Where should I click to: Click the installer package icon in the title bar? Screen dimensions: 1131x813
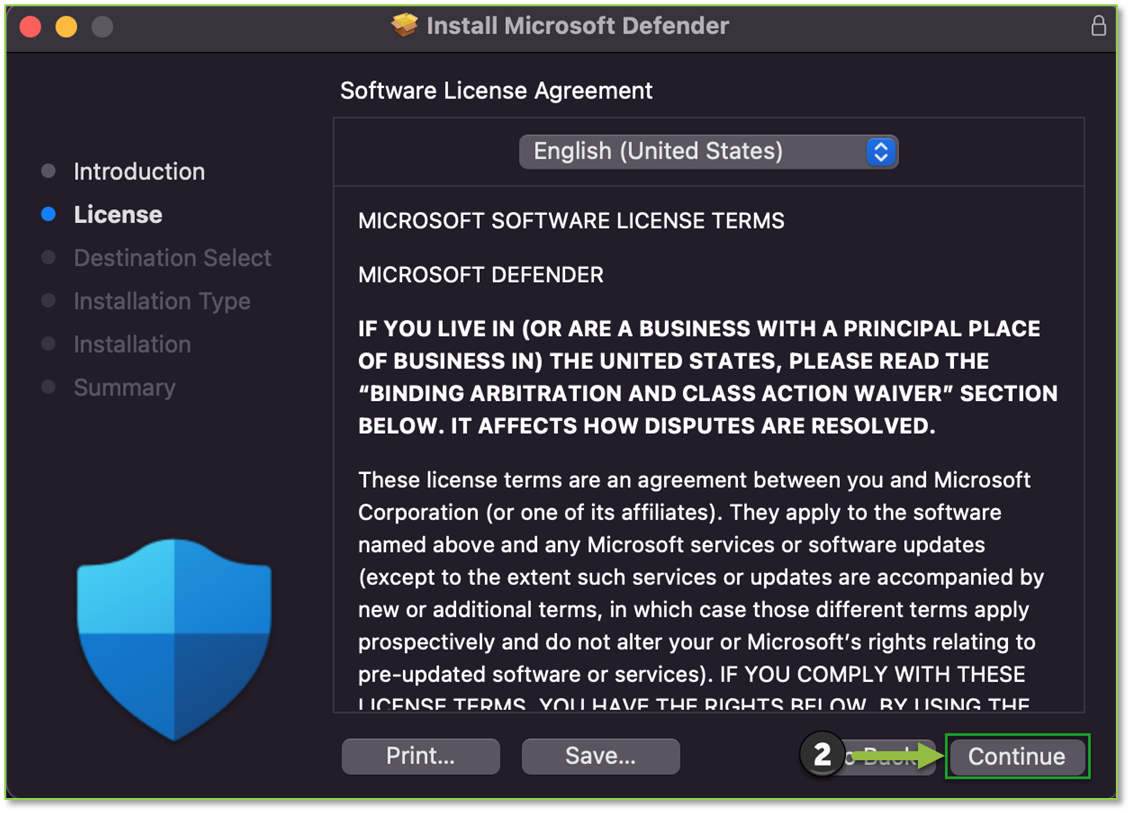click(403, 26)
